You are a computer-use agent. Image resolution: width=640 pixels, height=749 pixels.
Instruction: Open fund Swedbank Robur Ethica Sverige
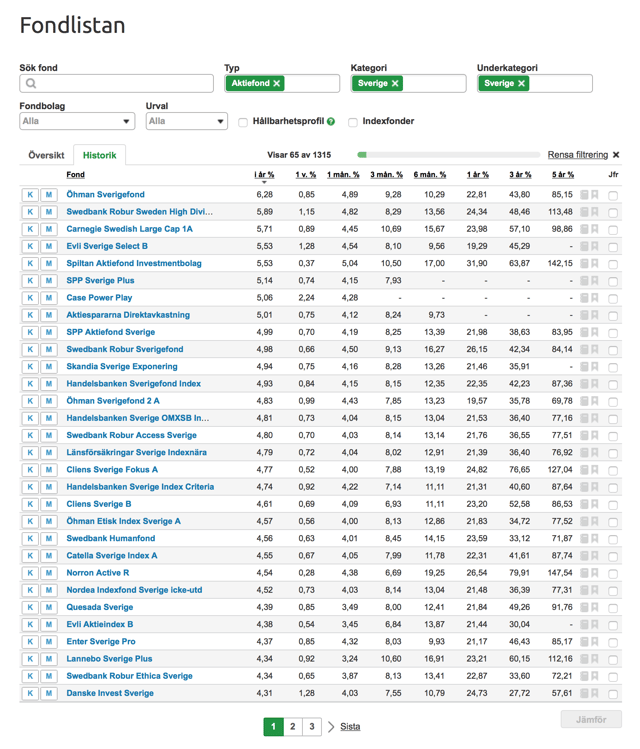click(129, 676)
